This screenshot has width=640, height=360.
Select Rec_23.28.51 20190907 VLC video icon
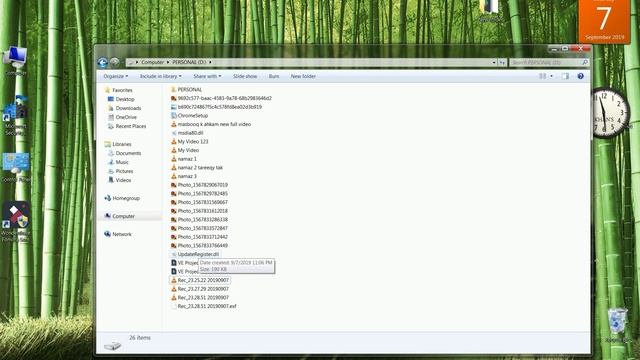click(173, 298)
